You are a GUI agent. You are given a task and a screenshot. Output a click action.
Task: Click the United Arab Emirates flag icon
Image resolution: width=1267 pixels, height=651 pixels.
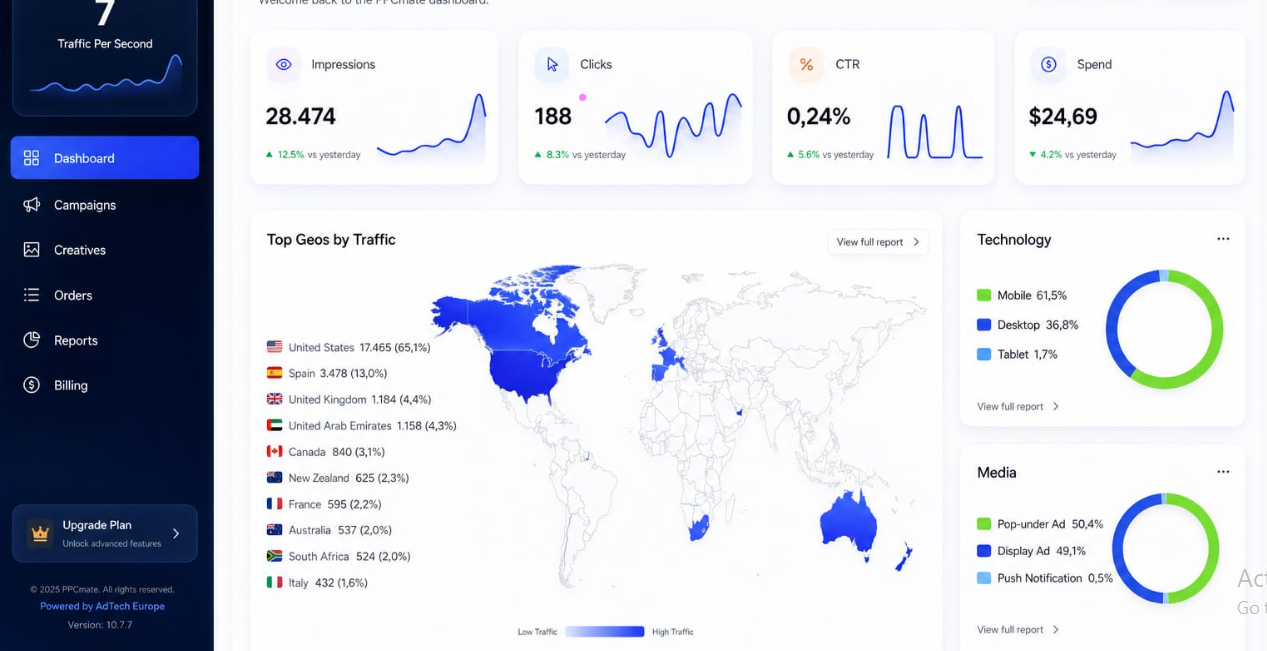click(x=274, y=425)
